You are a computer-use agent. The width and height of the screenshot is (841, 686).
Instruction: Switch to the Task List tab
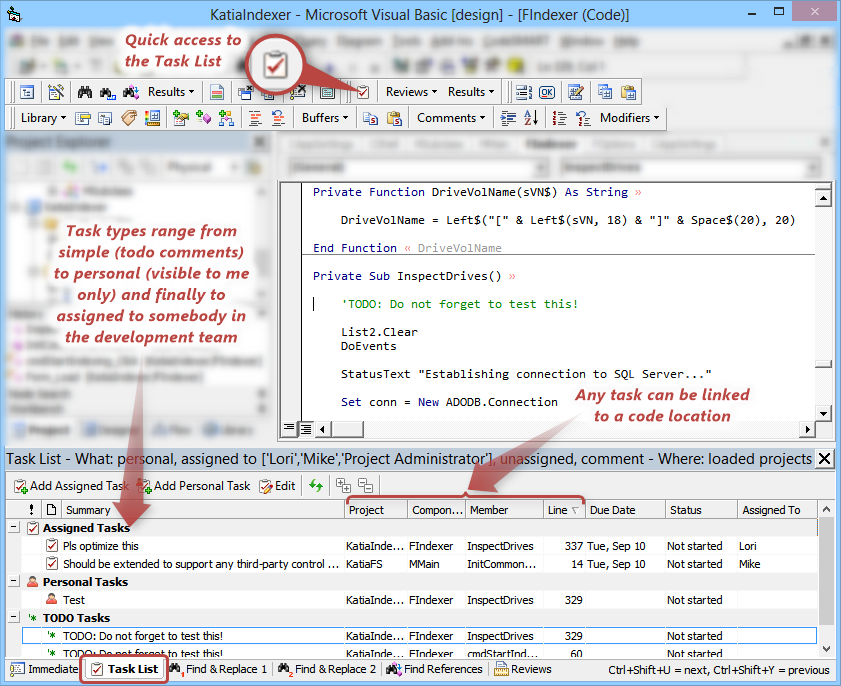tap(124, 669)
